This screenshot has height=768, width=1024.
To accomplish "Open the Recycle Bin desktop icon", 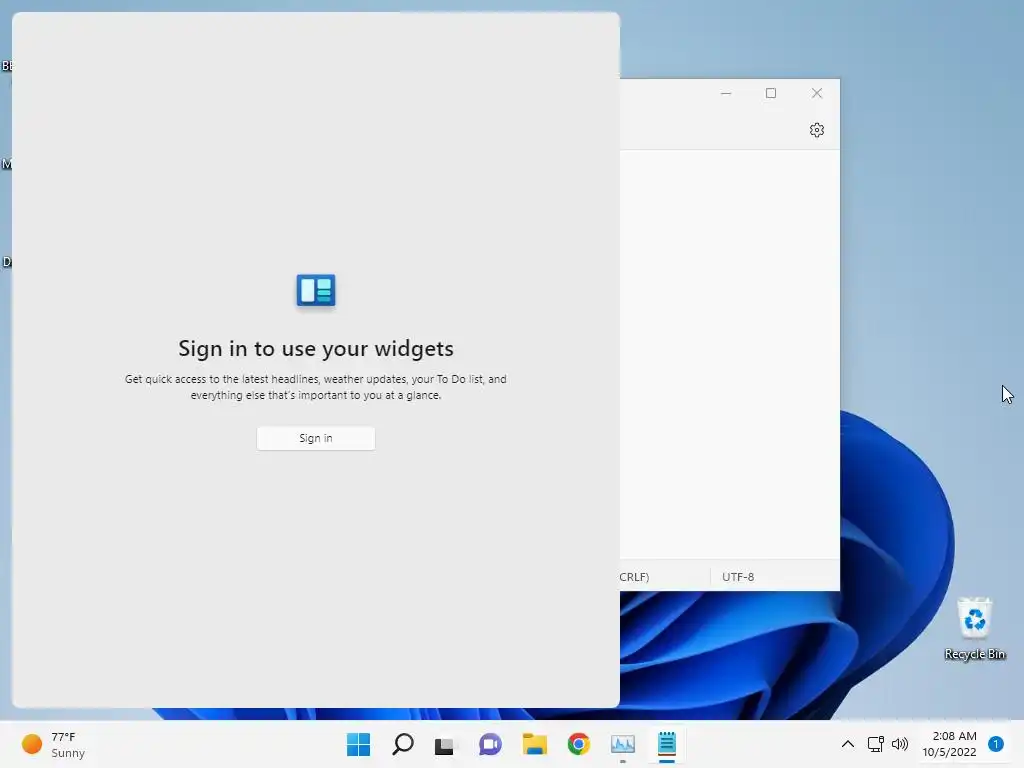I will tap(974, 628).
